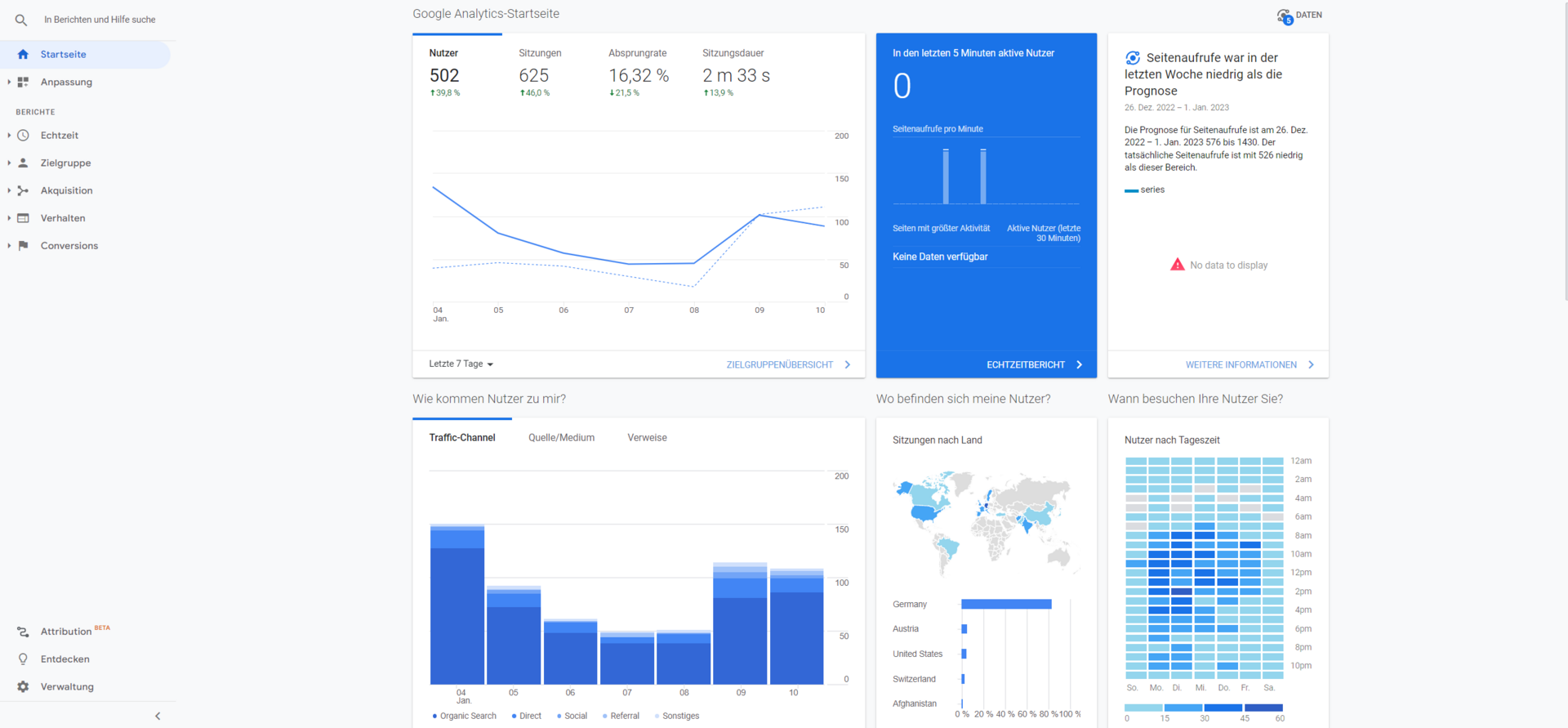Viewport: 1568px width, 728px height.
Task: Click the Austria country label
Action: coord(906,629)
